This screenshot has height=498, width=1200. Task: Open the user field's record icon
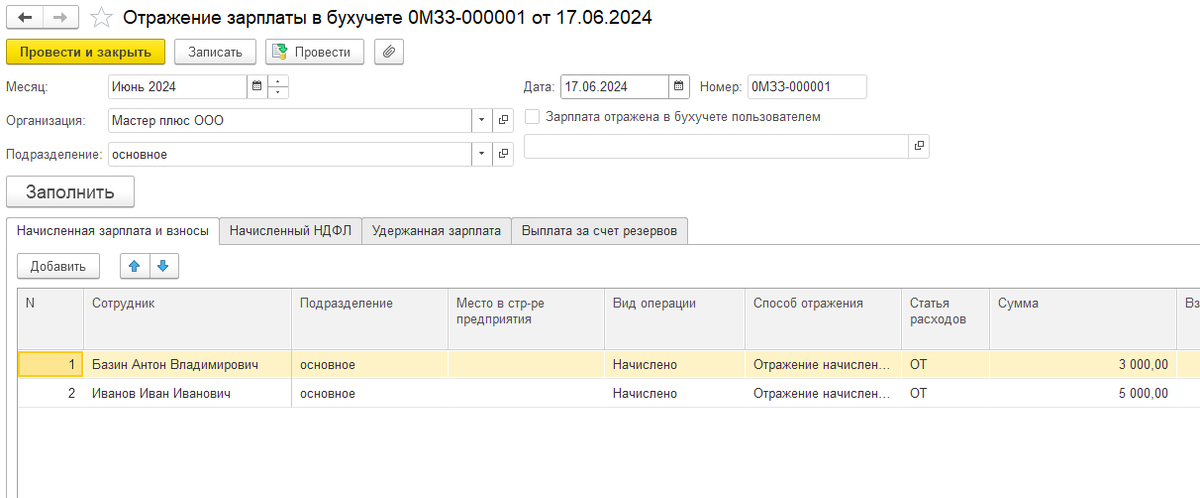[x=918, y=146]
